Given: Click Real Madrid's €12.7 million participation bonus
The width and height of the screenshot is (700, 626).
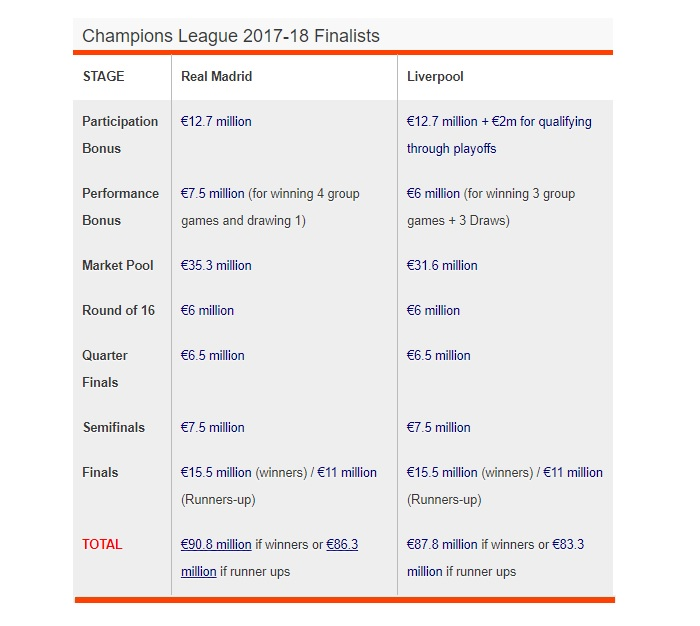Looking at the screenshot, I should click(216, 121).
